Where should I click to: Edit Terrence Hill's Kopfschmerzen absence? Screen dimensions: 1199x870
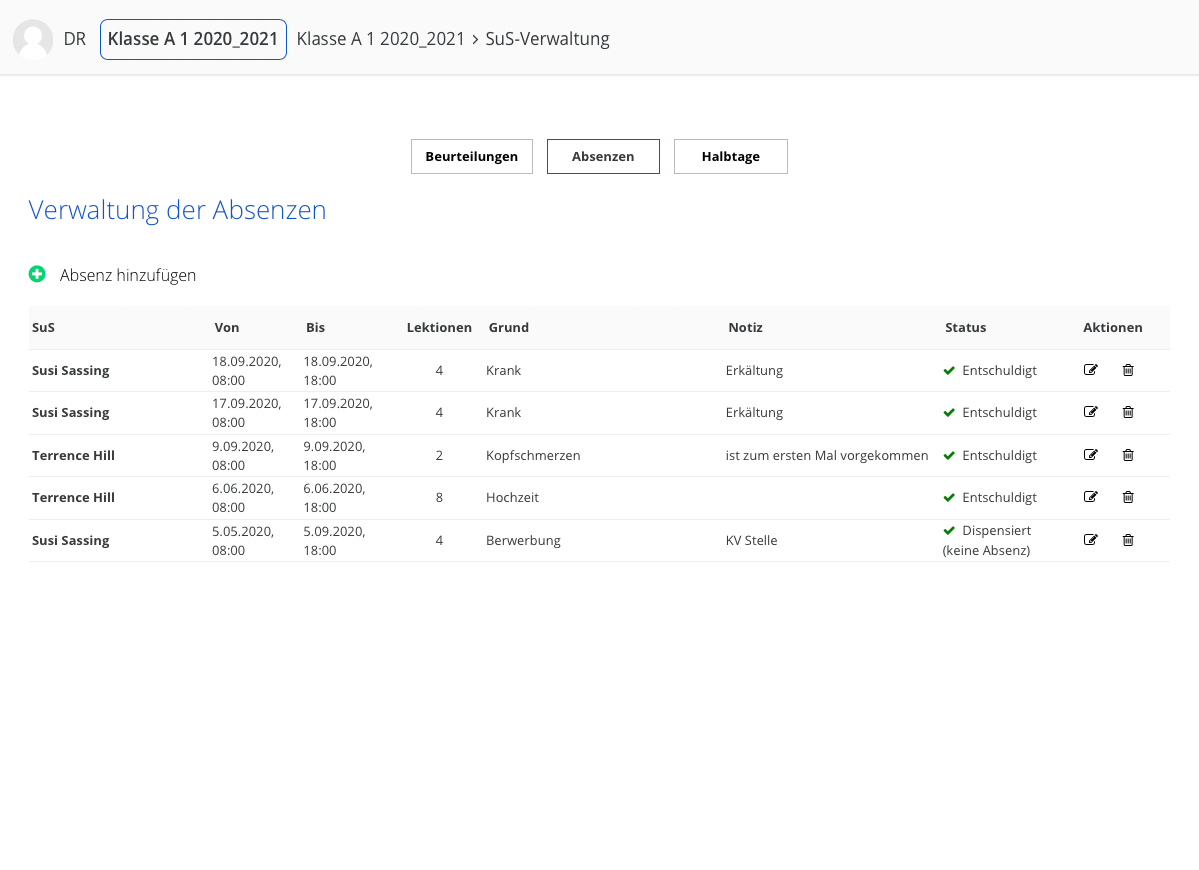[x=1091, y=455]
